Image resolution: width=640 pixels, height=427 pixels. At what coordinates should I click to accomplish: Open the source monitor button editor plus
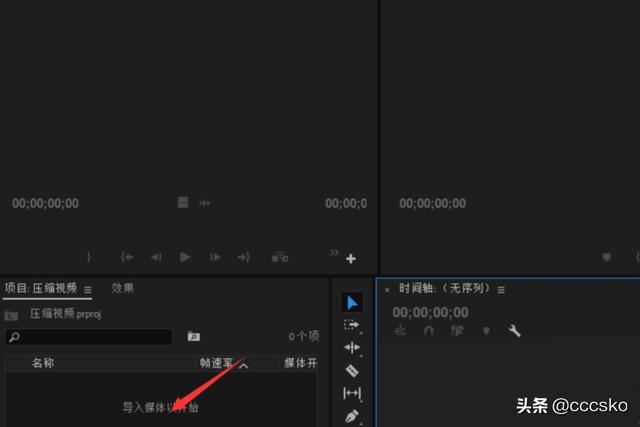[x=351, y=259]
